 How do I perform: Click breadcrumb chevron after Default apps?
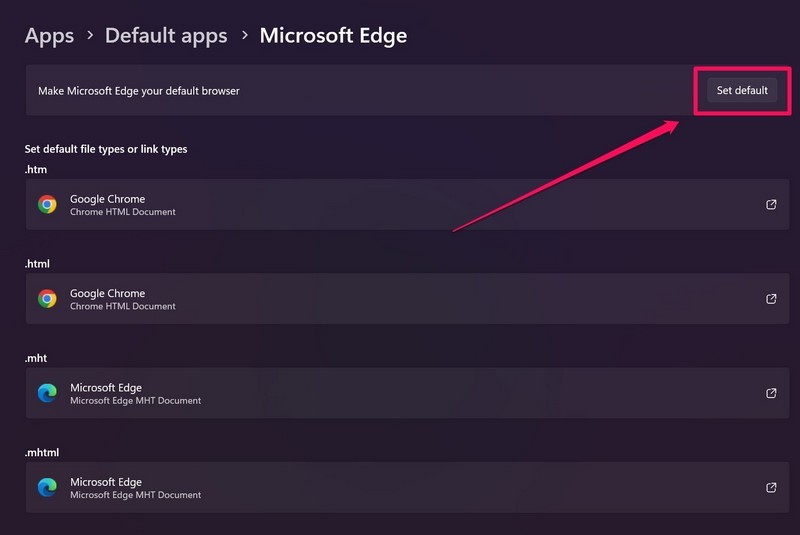[244, 36]
